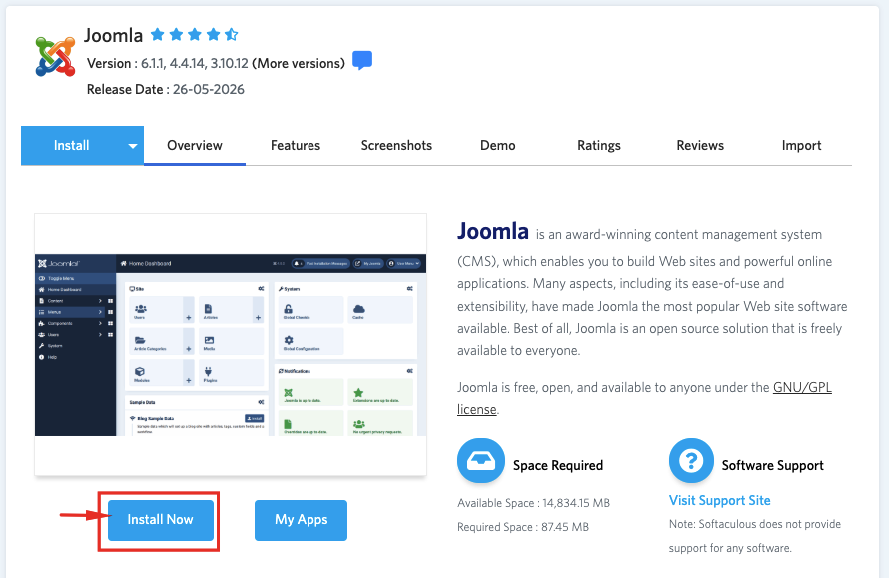This screenshot has width=889, height=578.
Task: Open the Demo tab
Action: click(x=498, y=146)
